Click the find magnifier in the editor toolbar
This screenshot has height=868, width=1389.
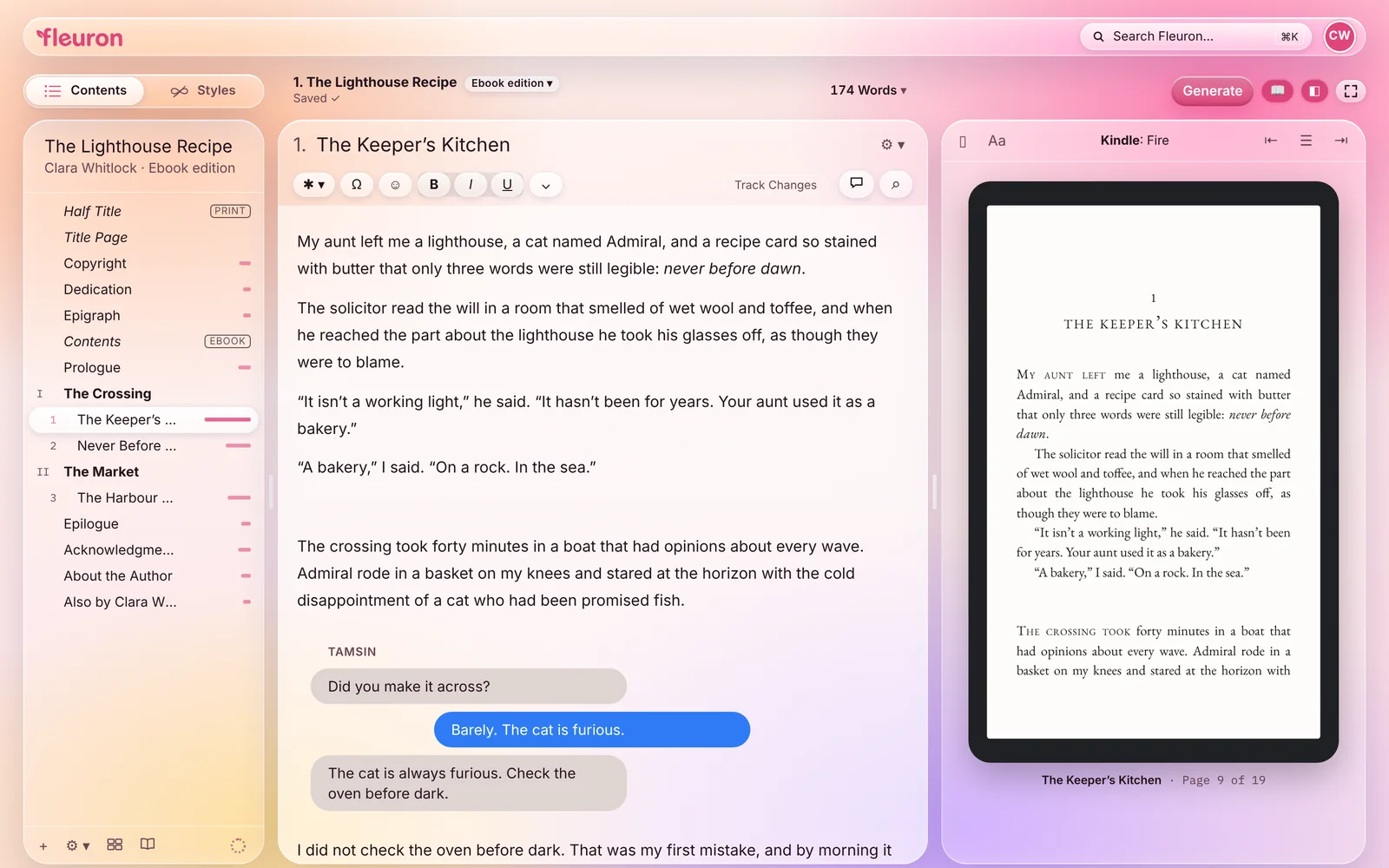[895, 185]
